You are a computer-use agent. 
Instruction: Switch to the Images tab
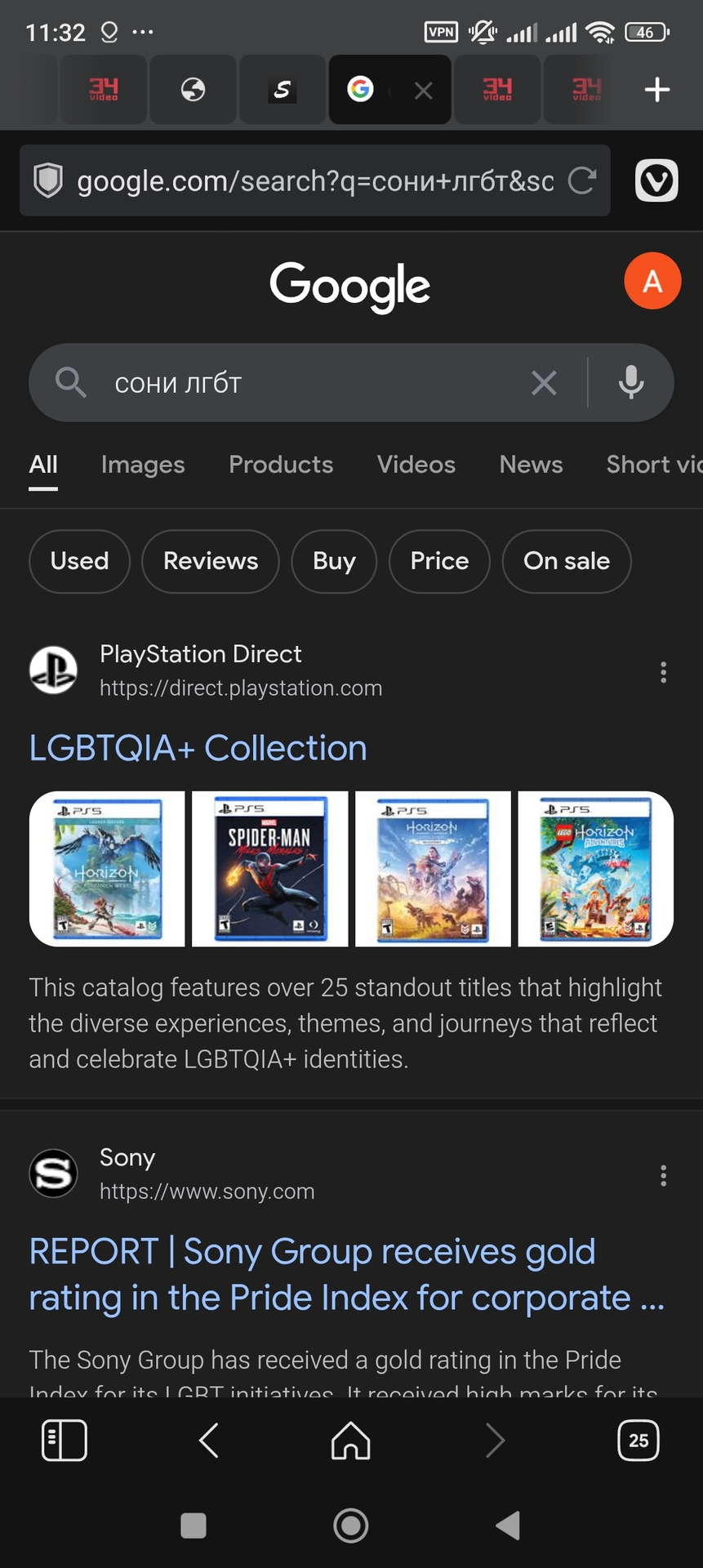(143, 465)
